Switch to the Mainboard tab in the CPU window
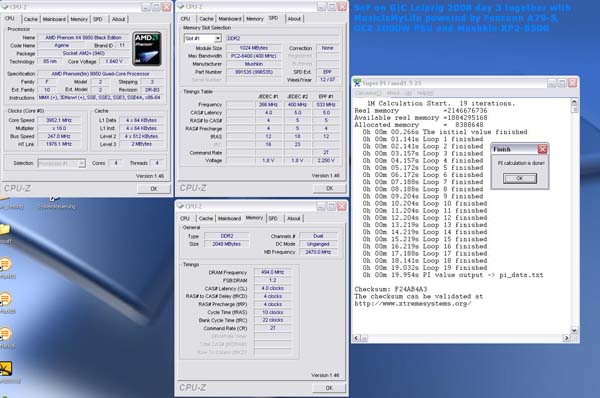600x398 pixels. coord(54,19)
